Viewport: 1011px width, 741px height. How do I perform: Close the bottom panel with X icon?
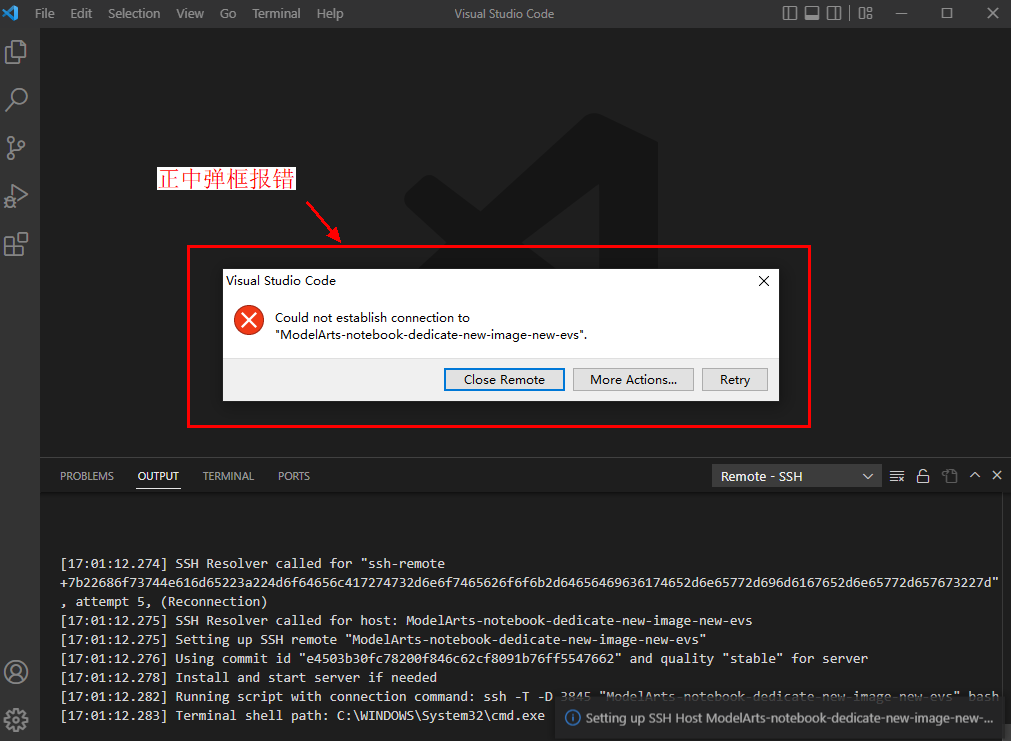point(997,475)
